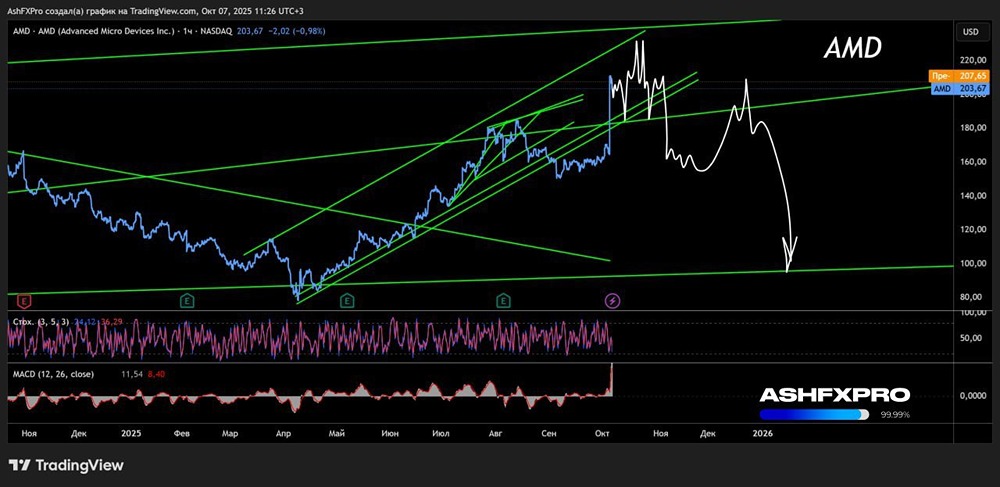Click the 2025 label on the time axis
Viewport: 1000px width, 487px height.
tap(130, 433)
